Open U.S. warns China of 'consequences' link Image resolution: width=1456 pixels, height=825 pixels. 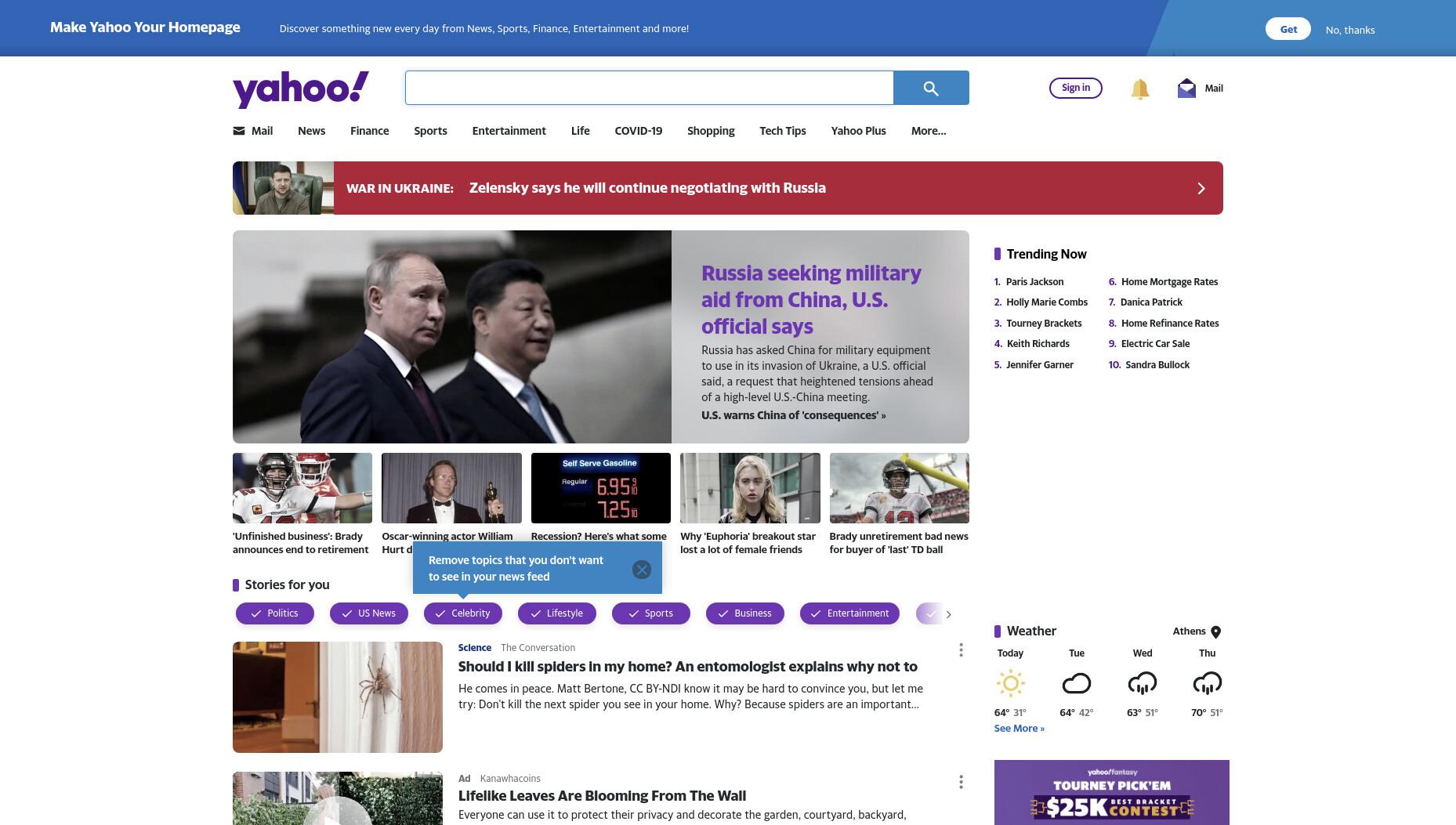tap(793, 415)
